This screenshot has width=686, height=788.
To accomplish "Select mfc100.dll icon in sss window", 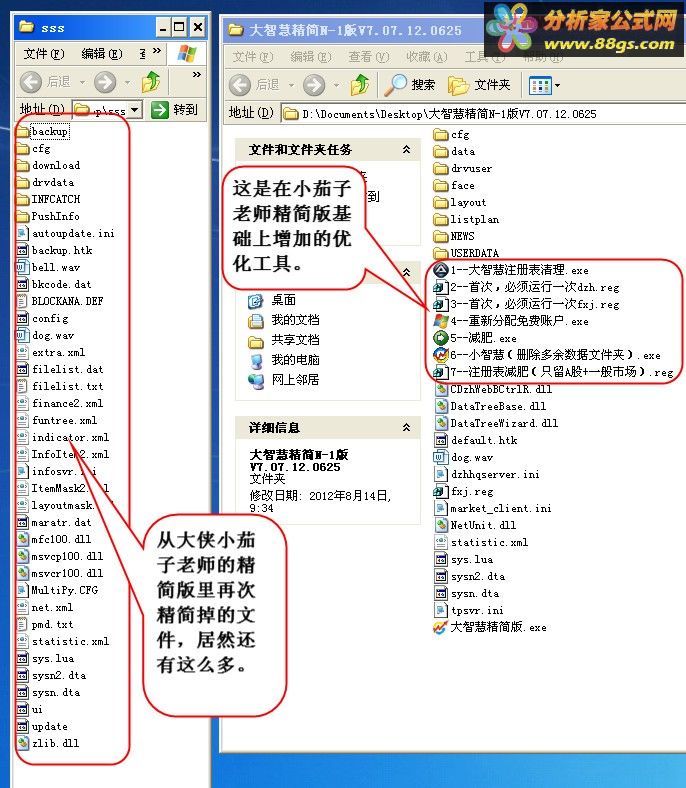I will click(23, 539).
